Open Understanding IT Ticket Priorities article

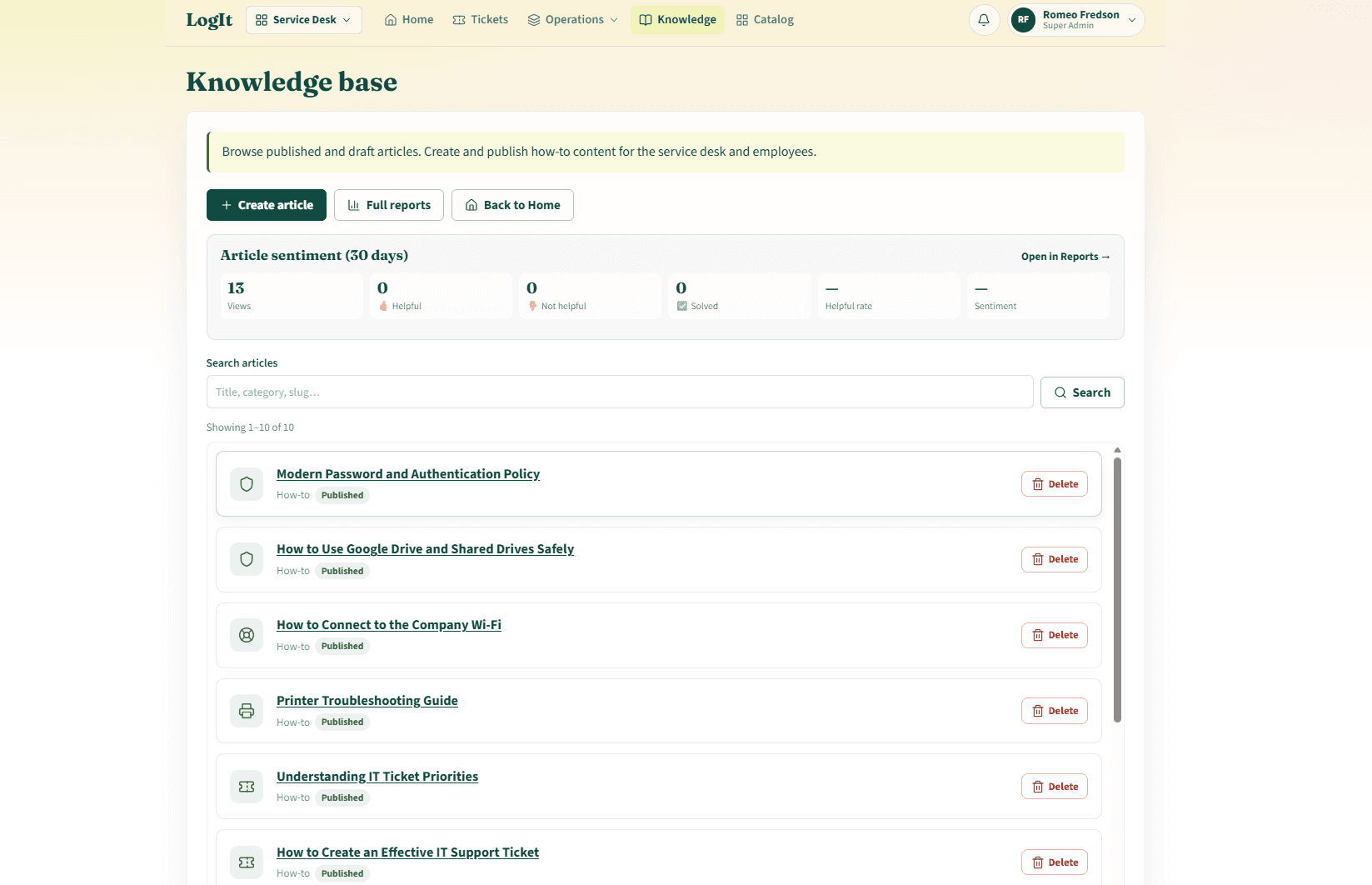[x=377, y=777]
